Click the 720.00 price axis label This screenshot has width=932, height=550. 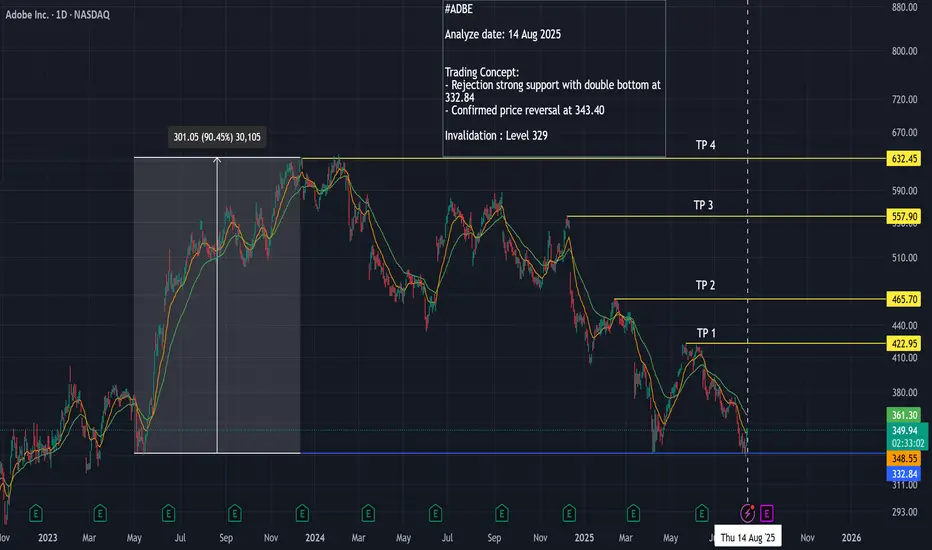pyautogui.click(x=904, y=99)
